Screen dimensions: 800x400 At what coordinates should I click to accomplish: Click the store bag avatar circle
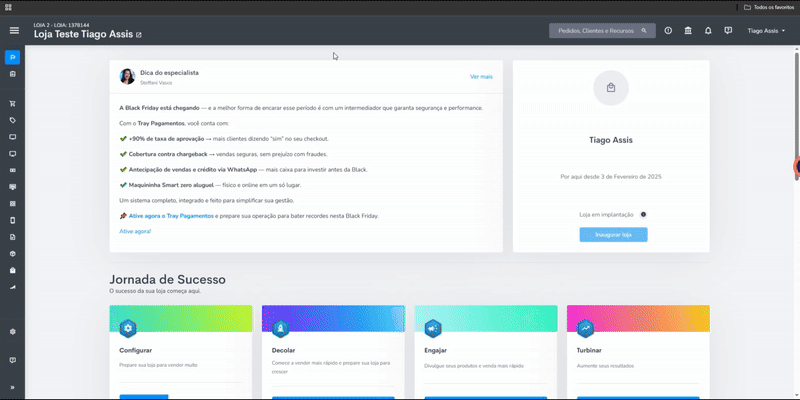point(611,88)
